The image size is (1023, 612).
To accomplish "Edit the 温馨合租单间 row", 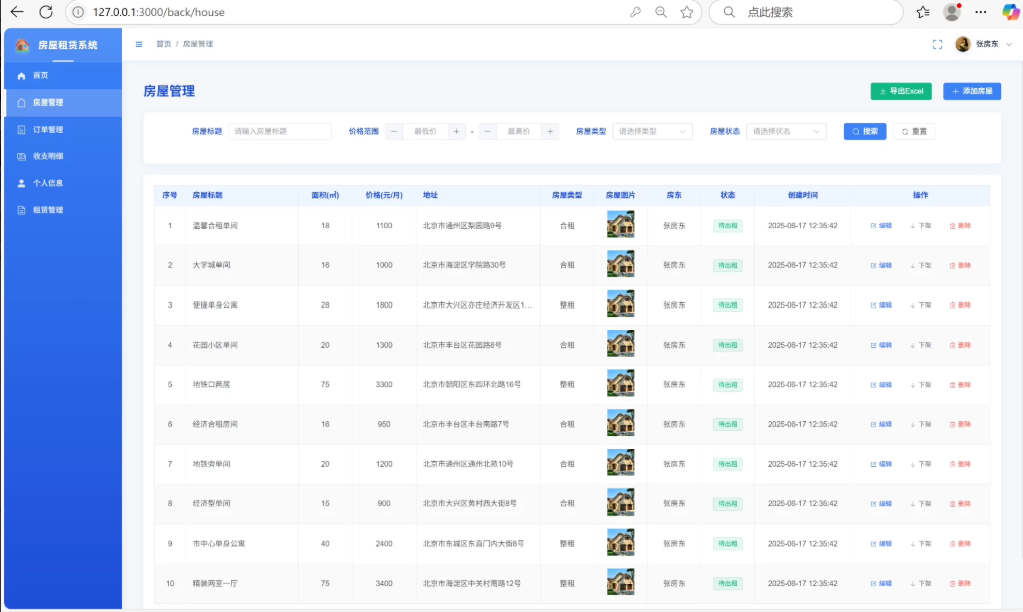I will click(x=881, y=226).
